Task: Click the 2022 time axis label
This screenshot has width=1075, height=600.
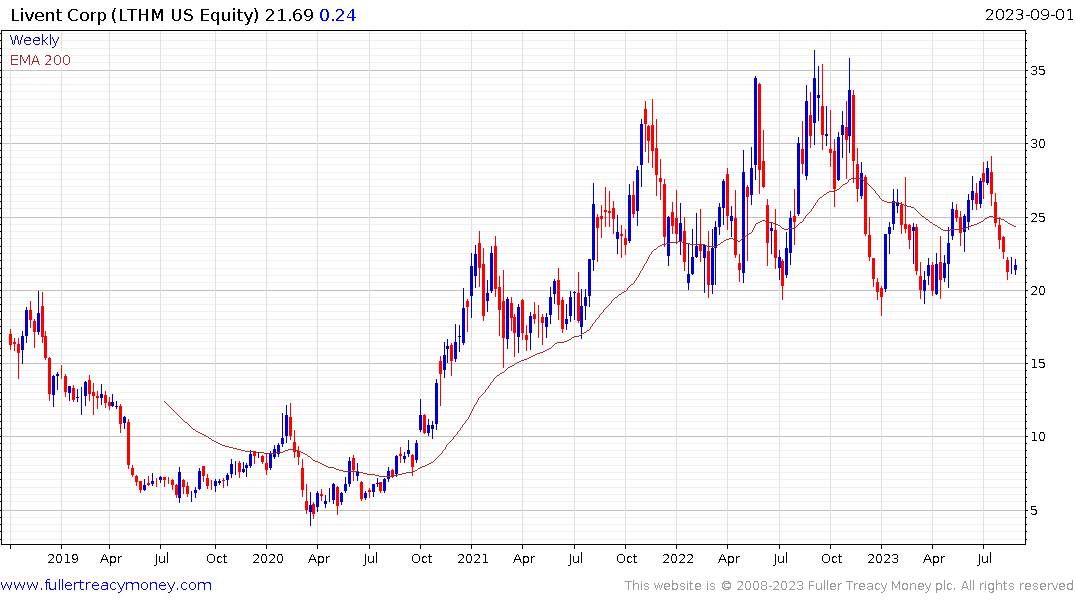Action: [678, 558]
